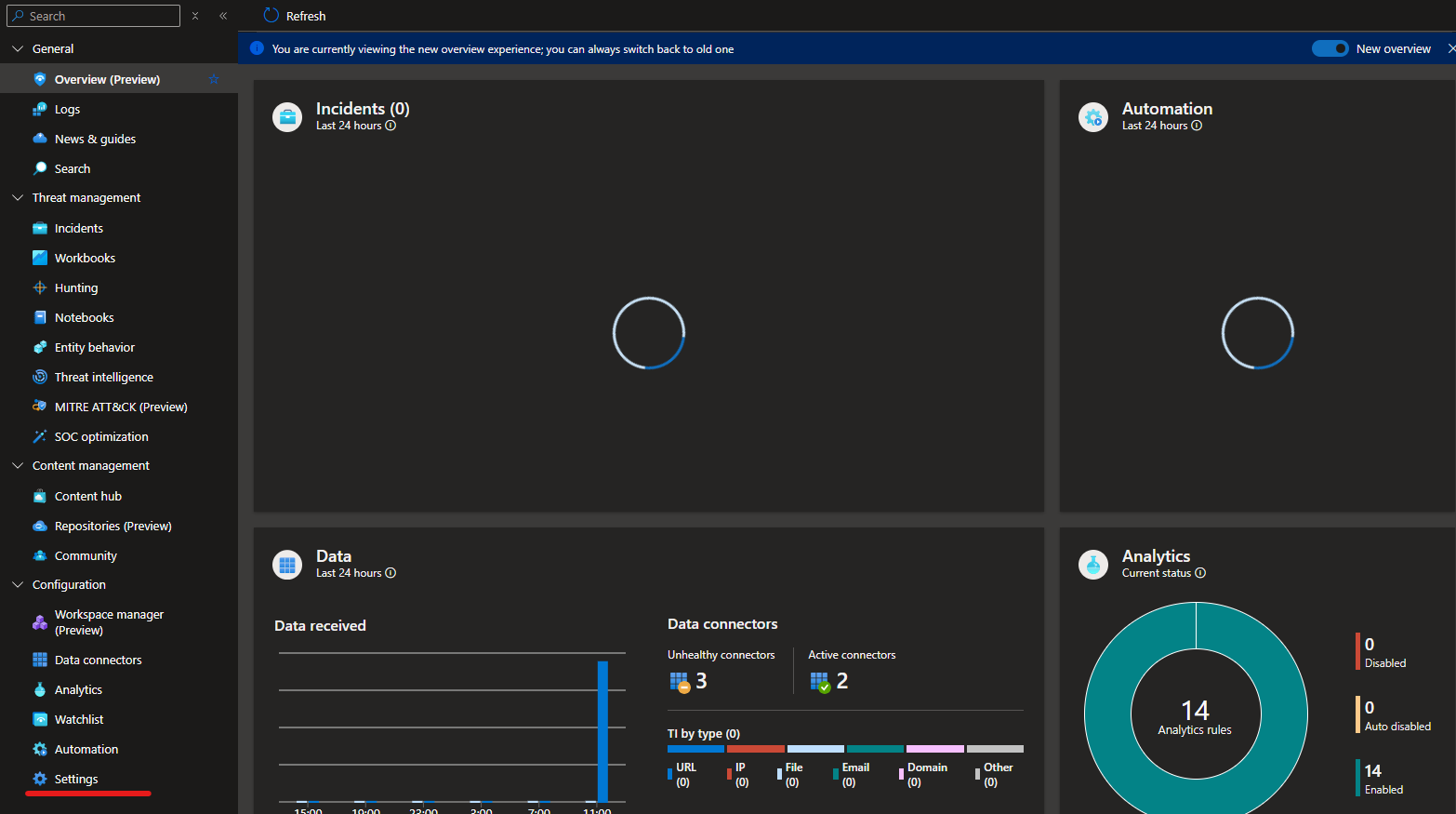Collapse the Configuration section
The height and width of the screenshot is (814, 1456).
(16, 584)
